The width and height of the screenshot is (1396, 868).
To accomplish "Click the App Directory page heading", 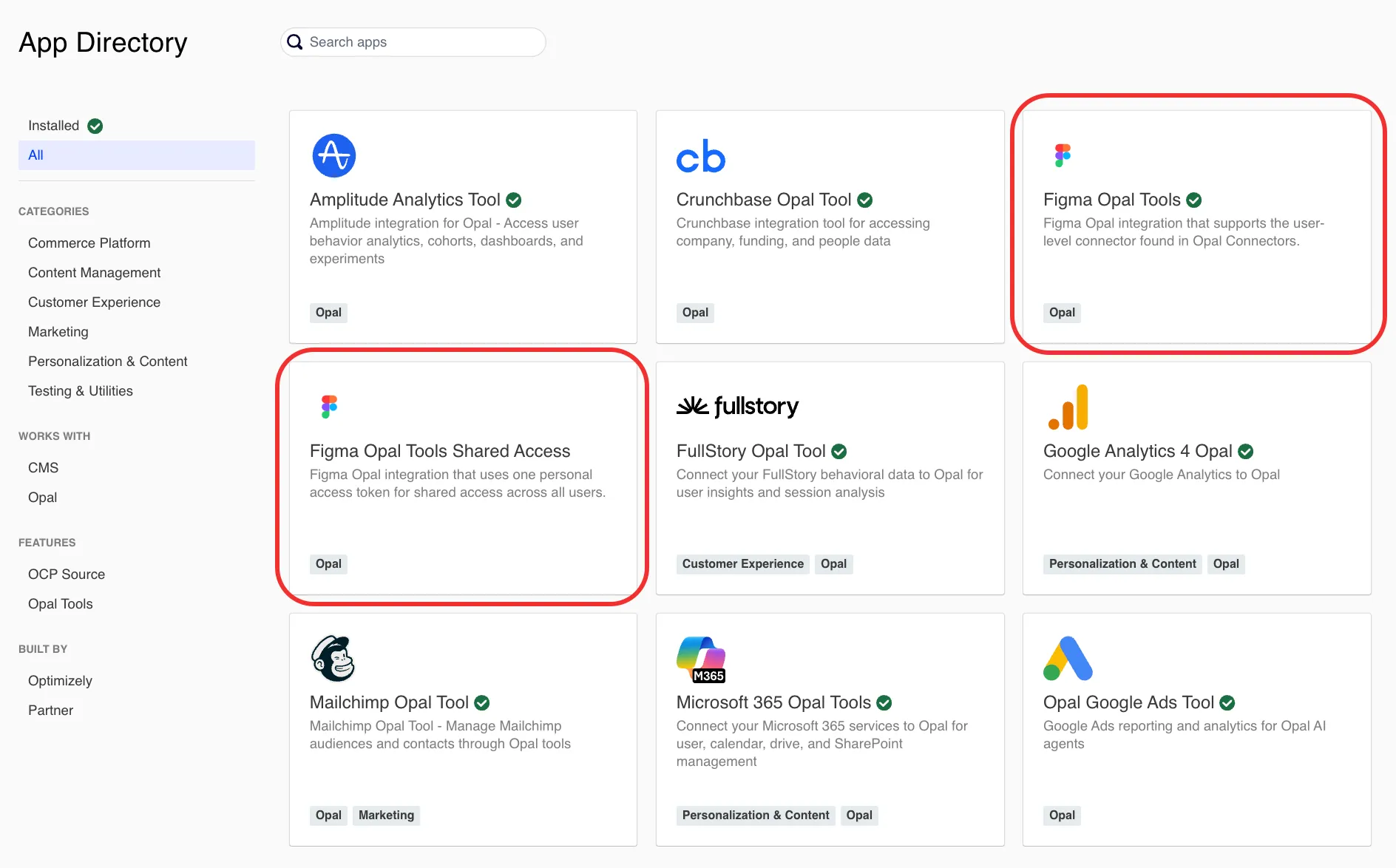I will click(x=103, y=43).
